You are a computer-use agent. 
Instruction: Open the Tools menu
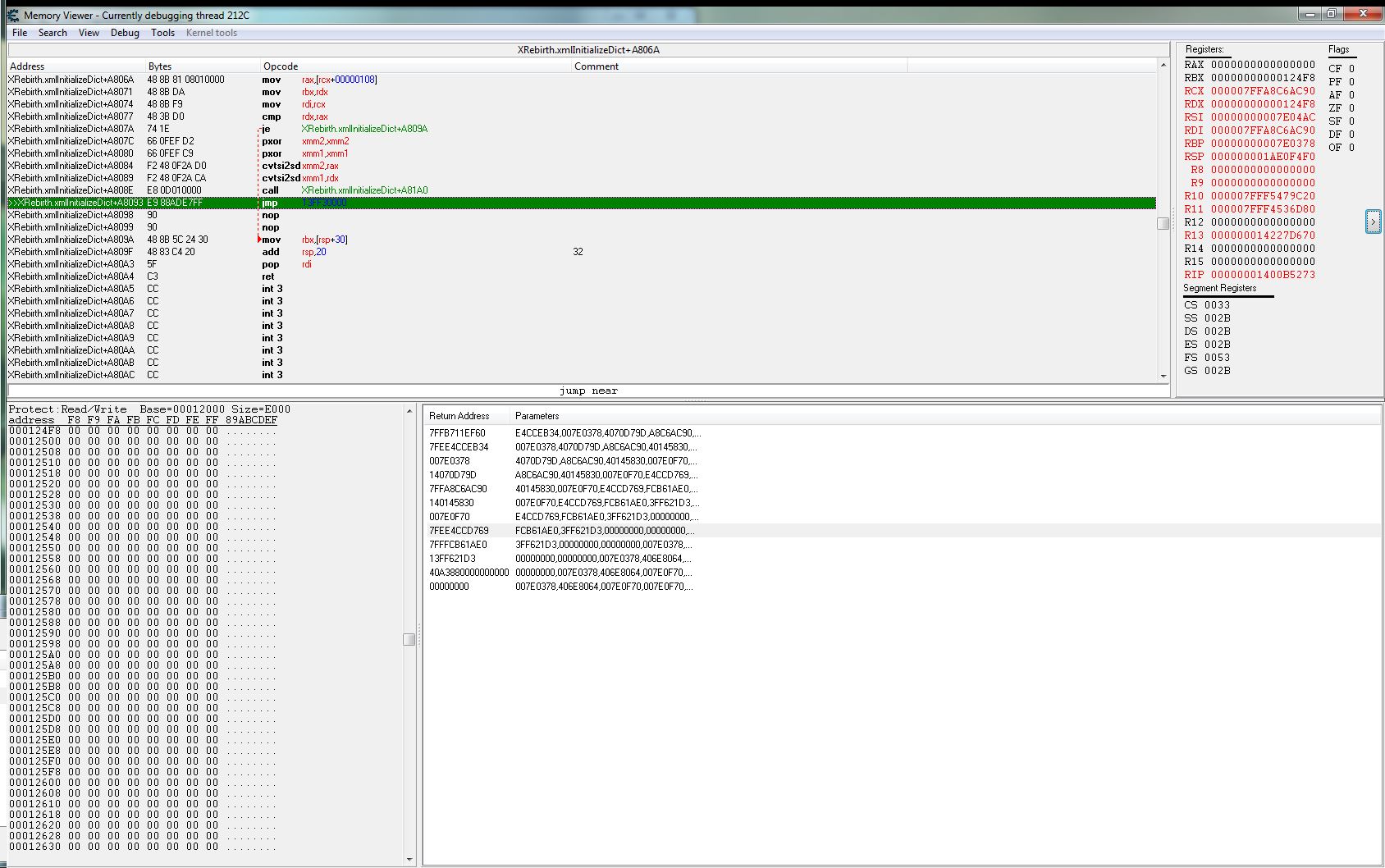click(x=162, y=33)
